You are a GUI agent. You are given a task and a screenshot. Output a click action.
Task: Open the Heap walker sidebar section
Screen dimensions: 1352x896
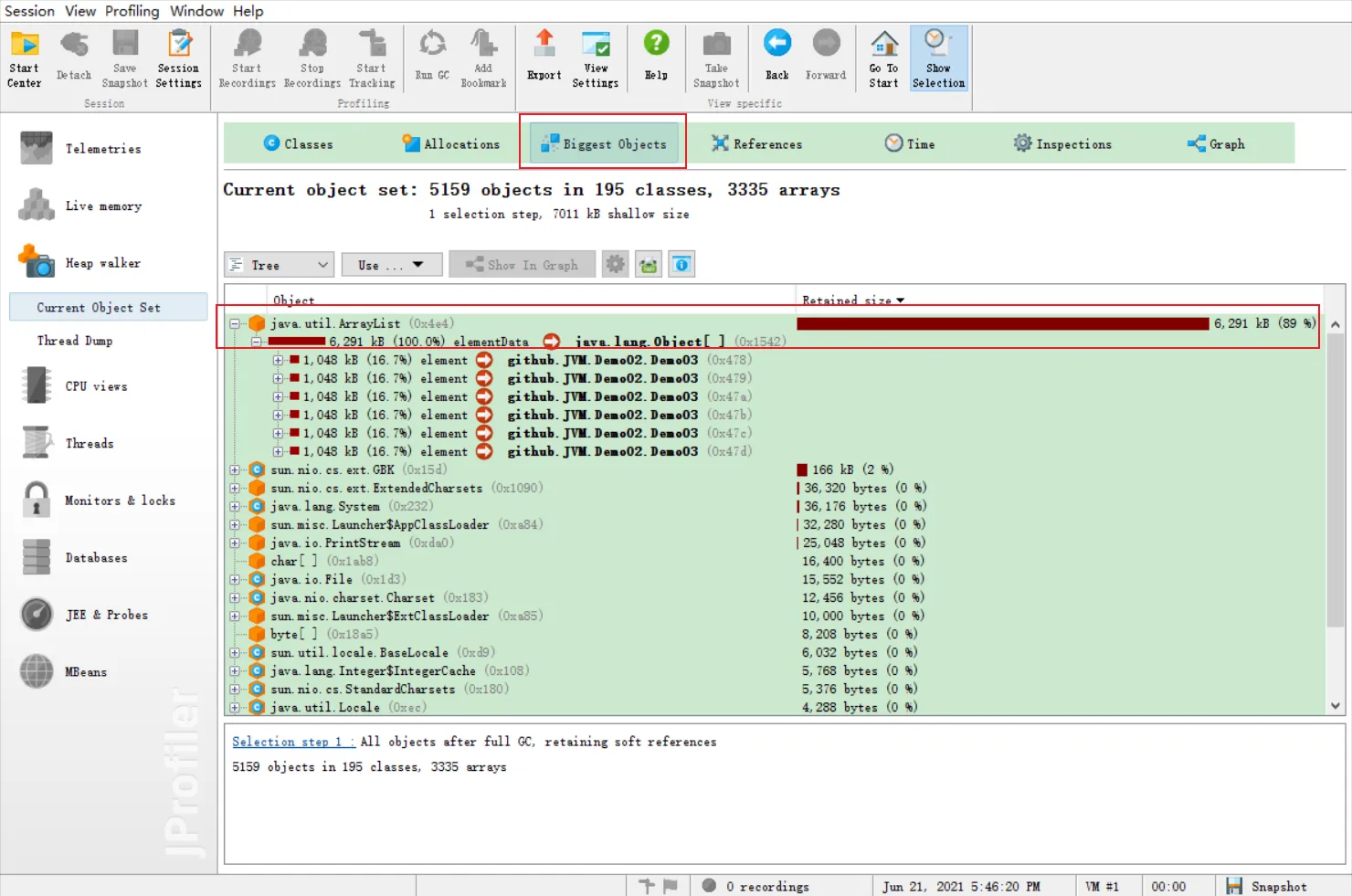point(102,263)
